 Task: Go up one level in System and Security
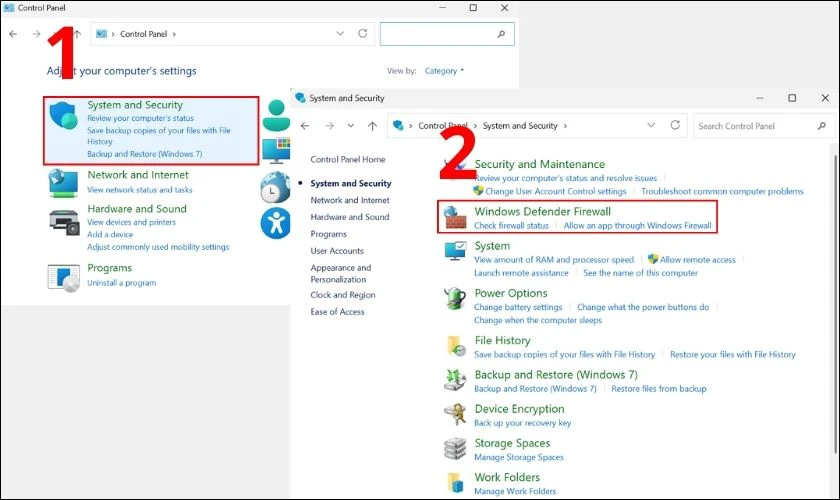pos(372,126)
